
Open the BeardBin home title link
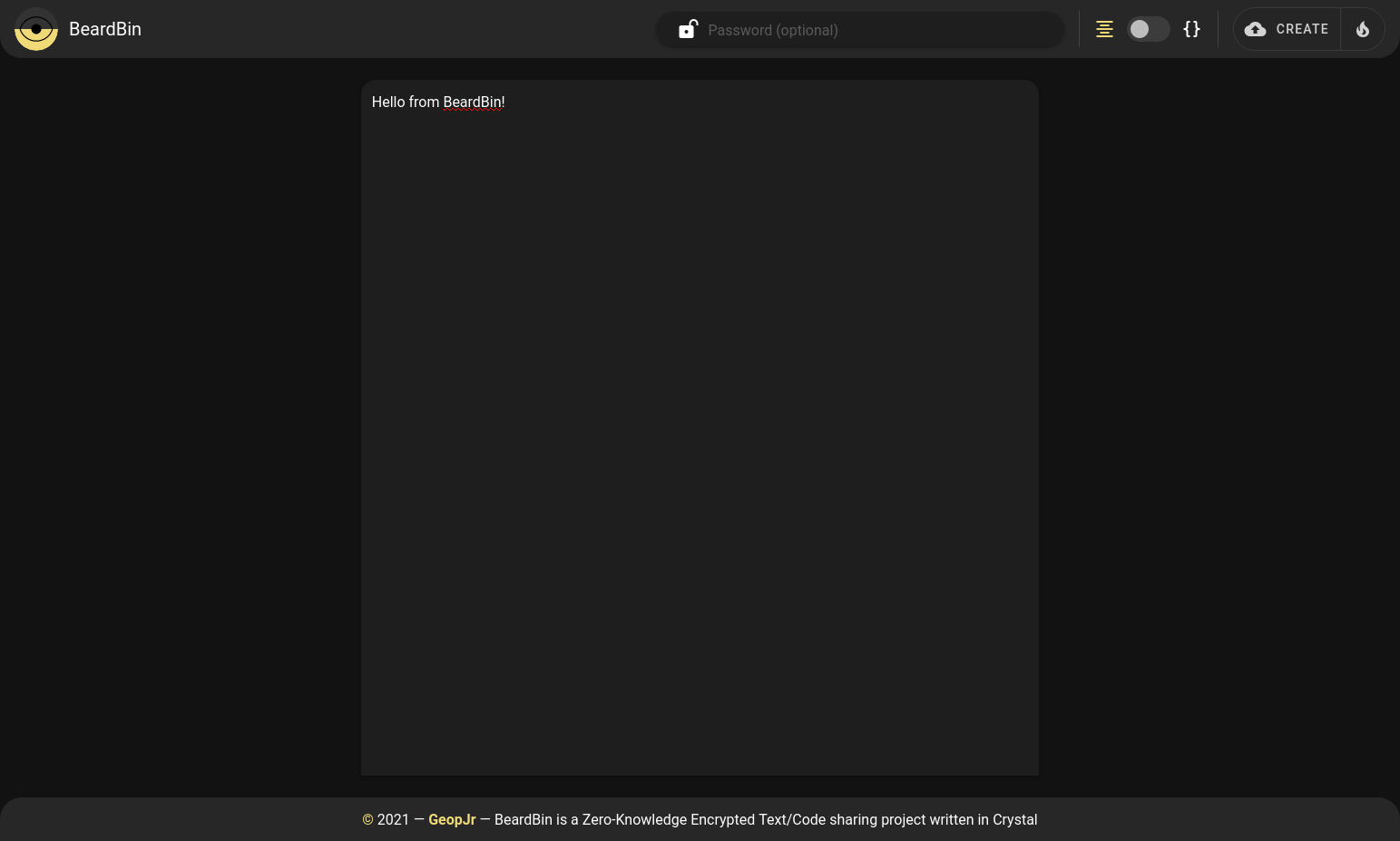(x=105, y=29)
